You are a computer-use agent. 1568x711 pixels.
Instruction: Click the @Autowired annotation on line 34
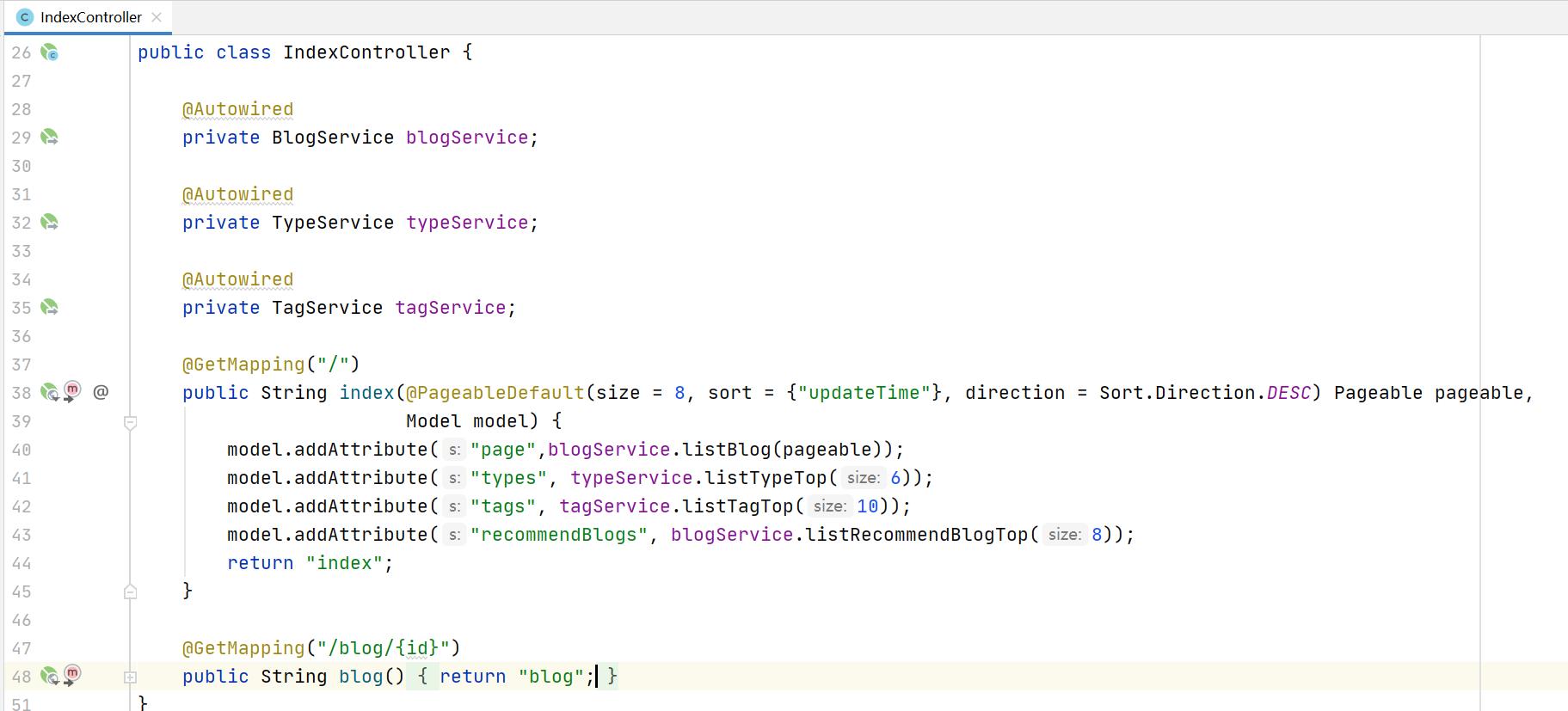click(237, 279)
